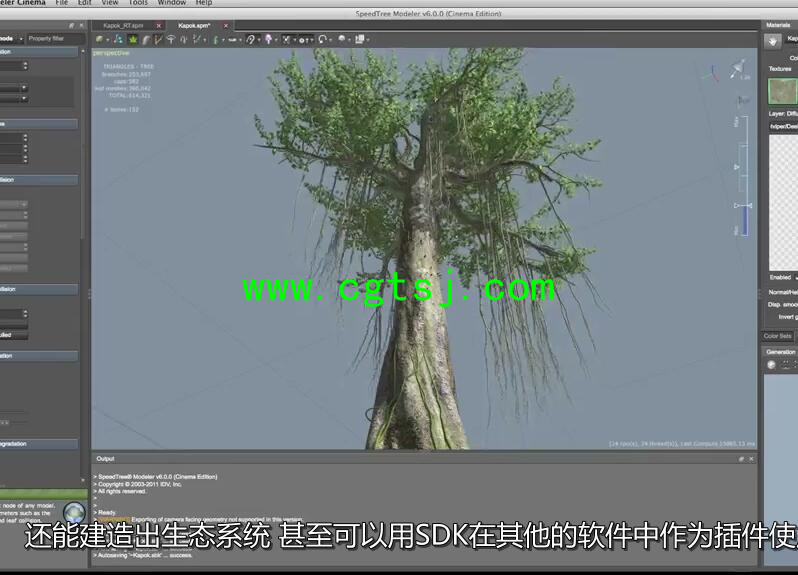Click the sphere icon under Generation

772,364
